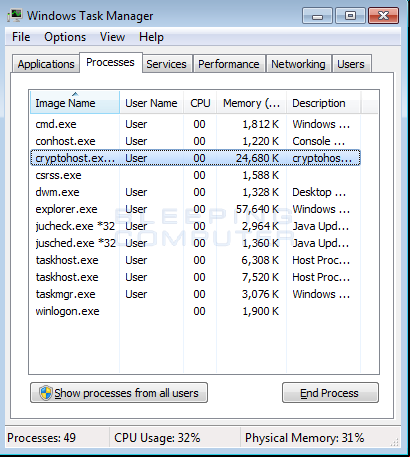Switch to the Users tab

351,64
